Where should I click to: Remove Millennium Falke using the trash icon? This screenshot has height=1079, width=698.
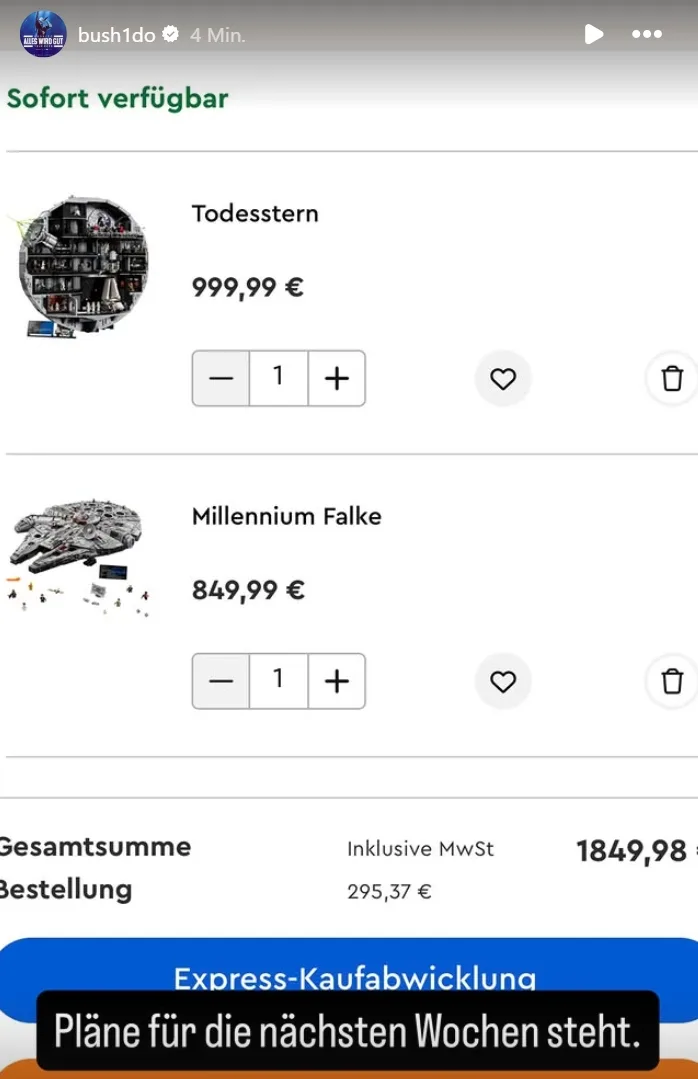[x=672, y=682]
